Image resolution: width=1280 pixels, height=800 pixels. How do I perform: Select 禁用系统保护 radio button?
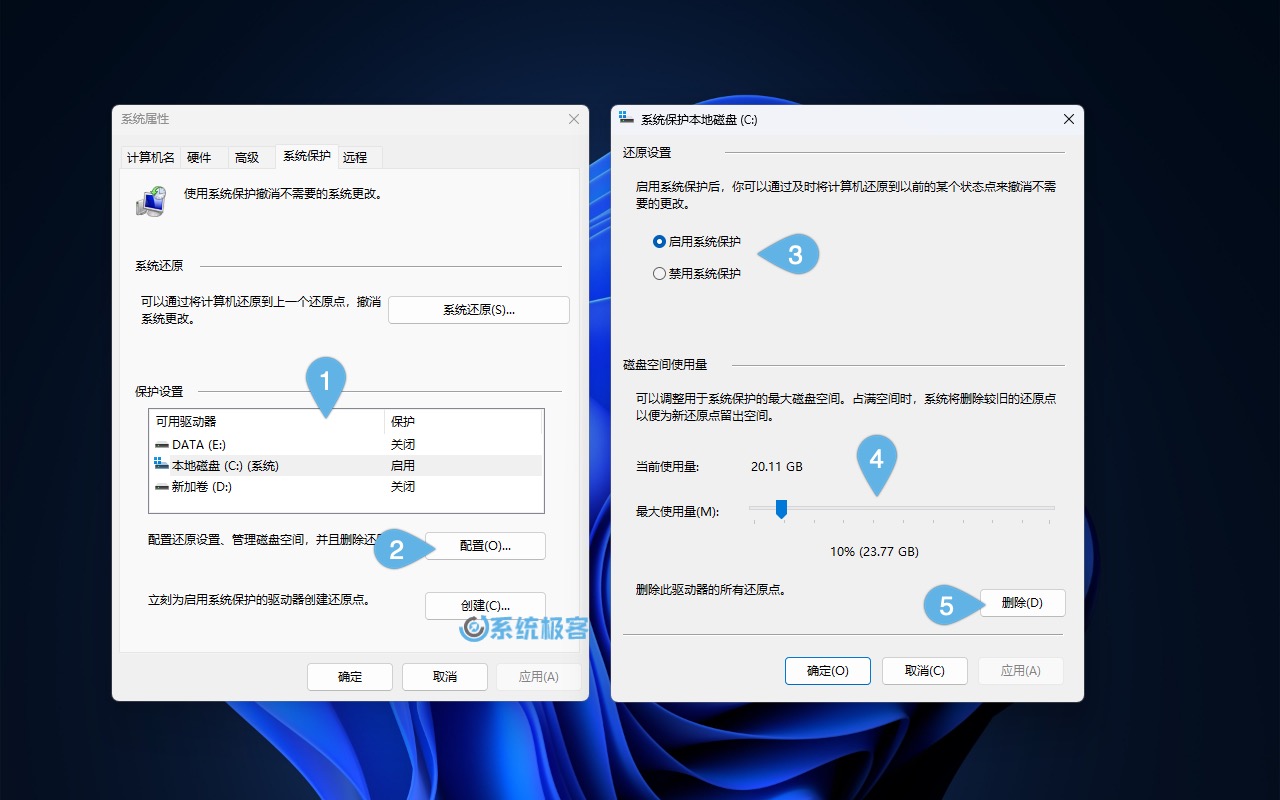point(659,274)
